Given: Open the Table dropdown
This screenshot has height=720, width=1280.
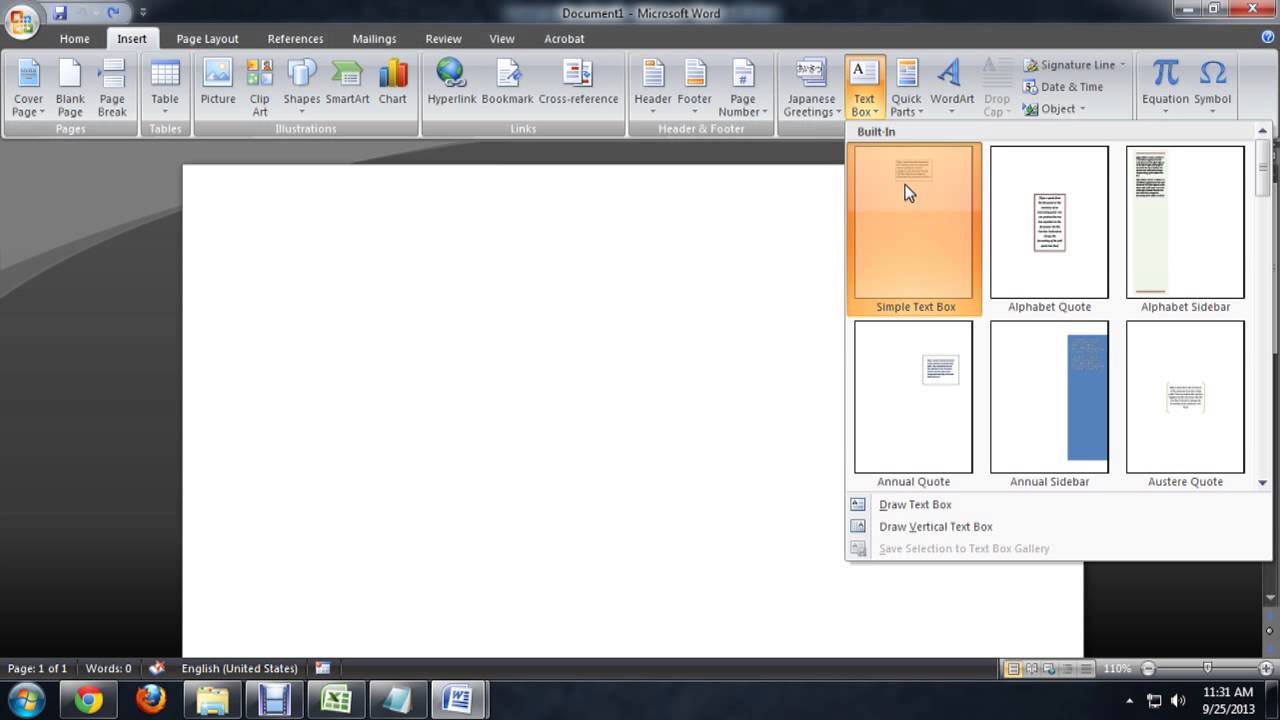Looking at the screenshot, I should (x=165, y=88).
